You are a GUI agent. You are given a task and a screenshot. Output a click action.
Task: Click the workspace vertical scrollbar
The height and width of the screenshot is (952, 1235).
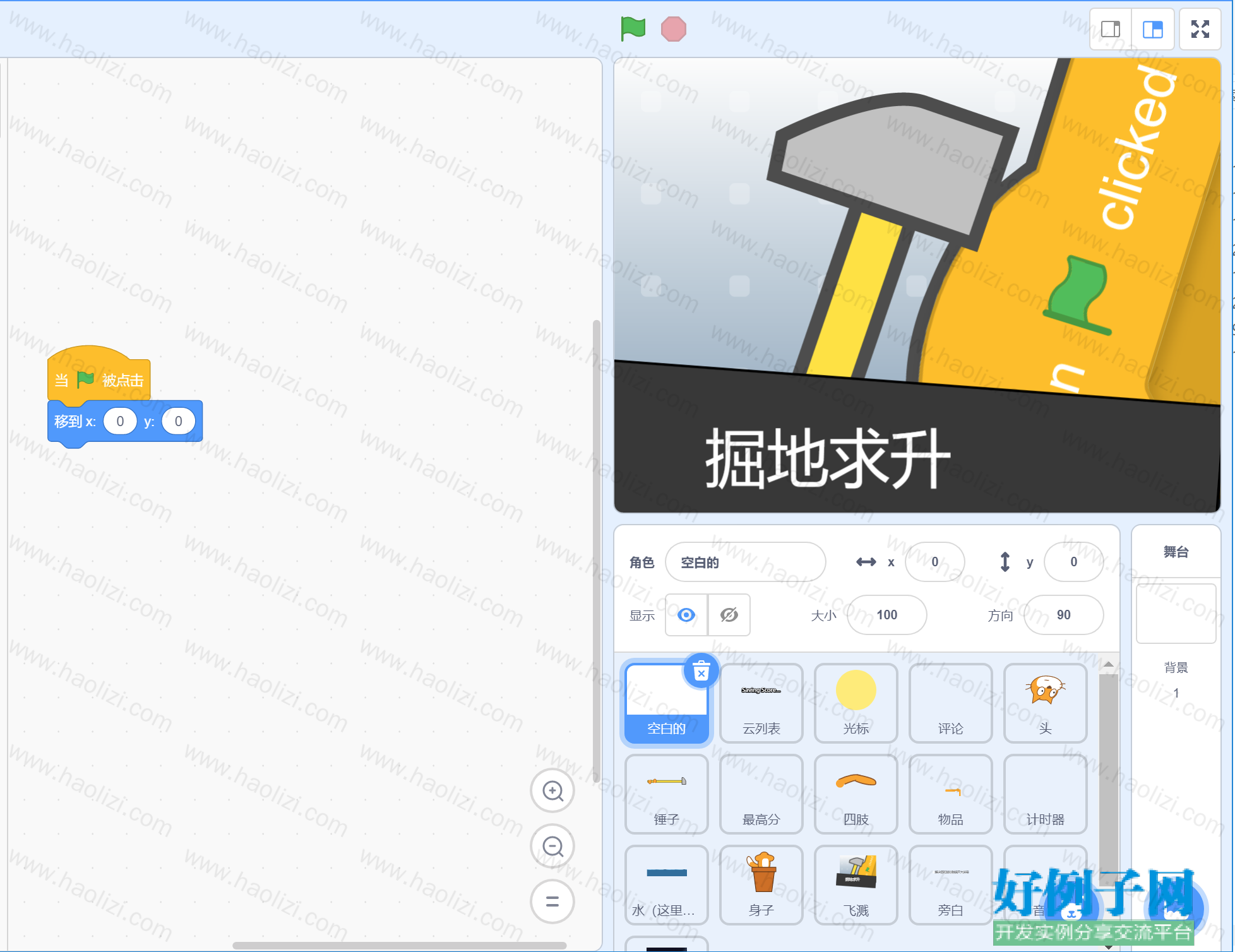(x=596, y=550)
